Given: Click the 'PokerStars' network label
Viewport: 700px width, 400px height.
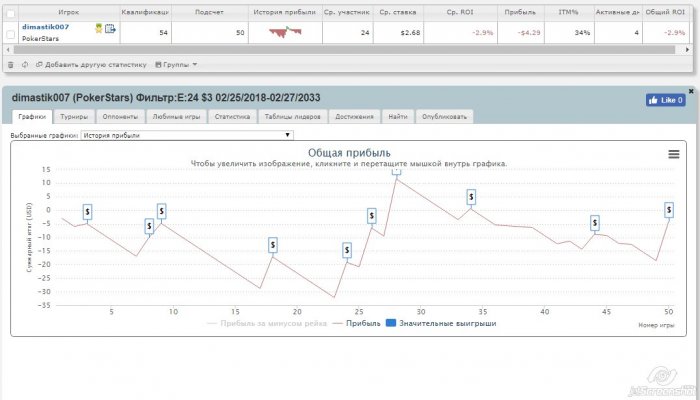Looking at the screenshot, I should pyautogui.click(x=40, y=39).
